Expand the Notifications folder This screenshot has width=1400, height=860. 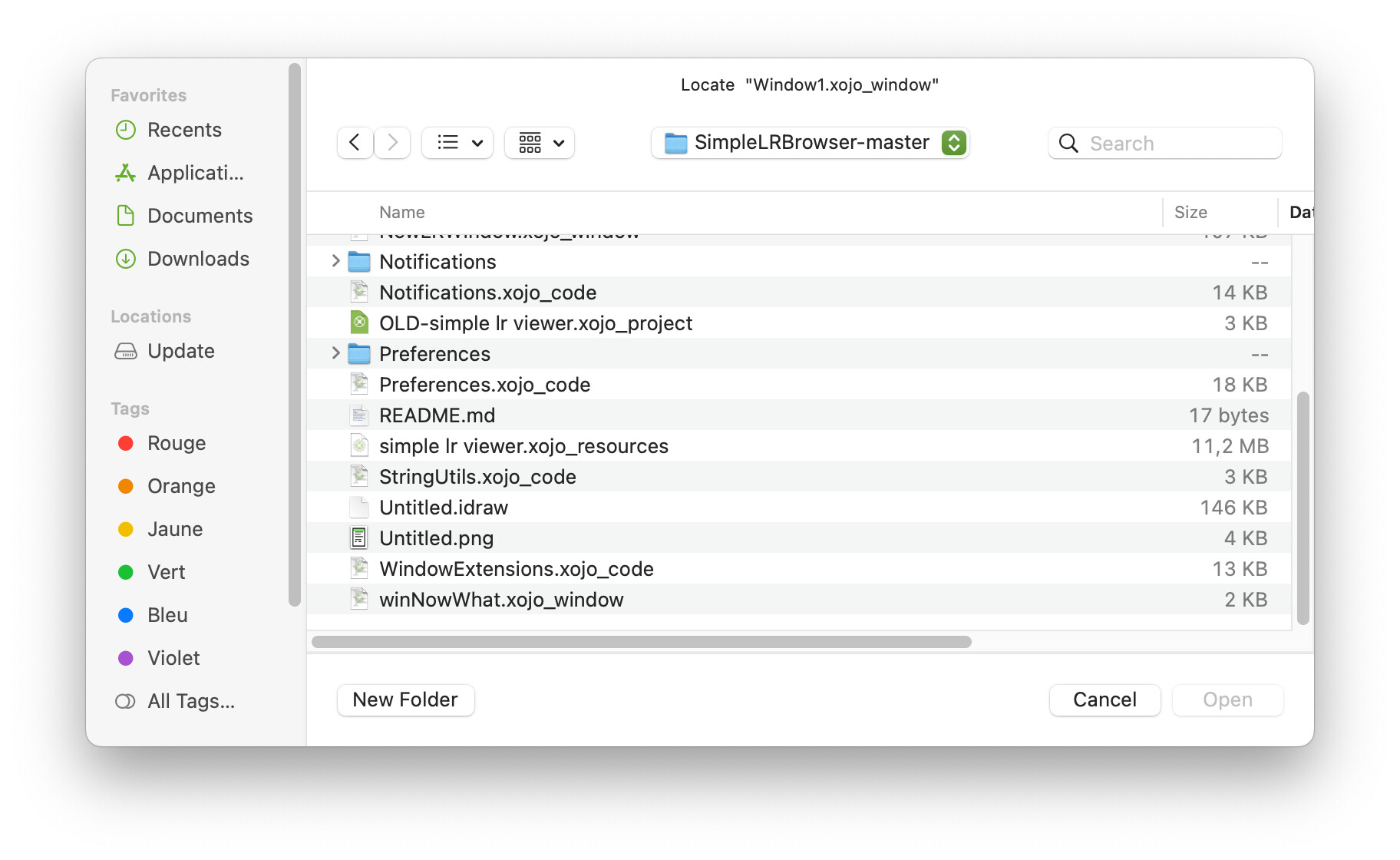point(335,261)
